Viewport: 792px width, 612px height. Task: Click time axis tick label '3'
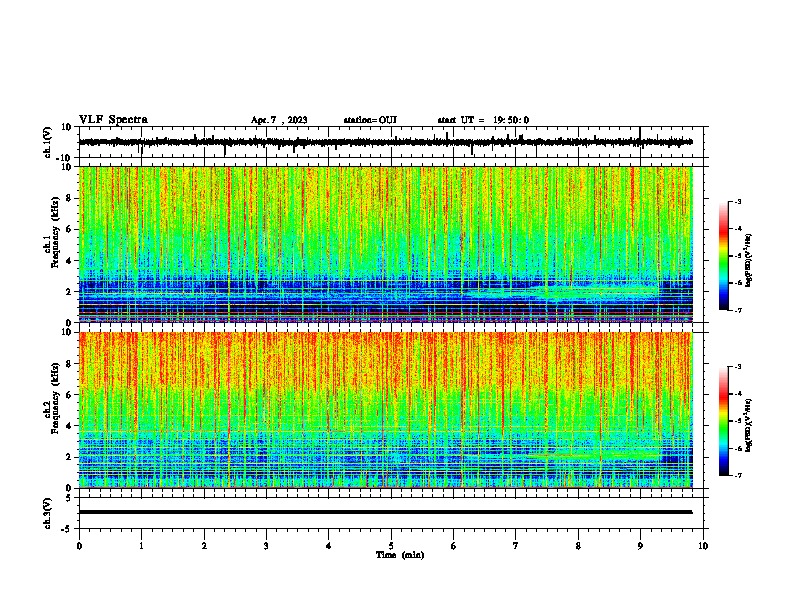pyautogui.click(x=266, y=546)
